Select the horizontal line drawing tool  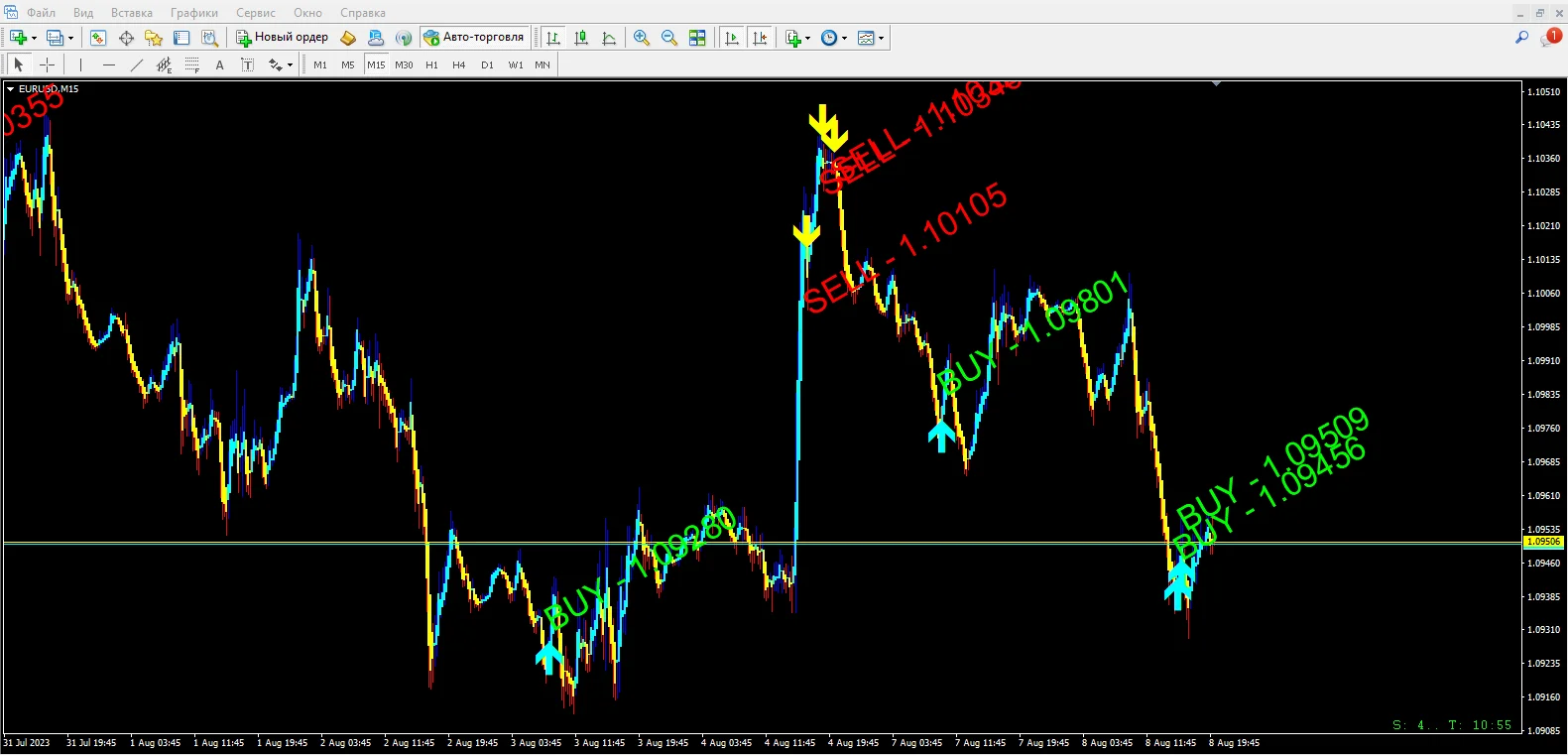point(109,64)
